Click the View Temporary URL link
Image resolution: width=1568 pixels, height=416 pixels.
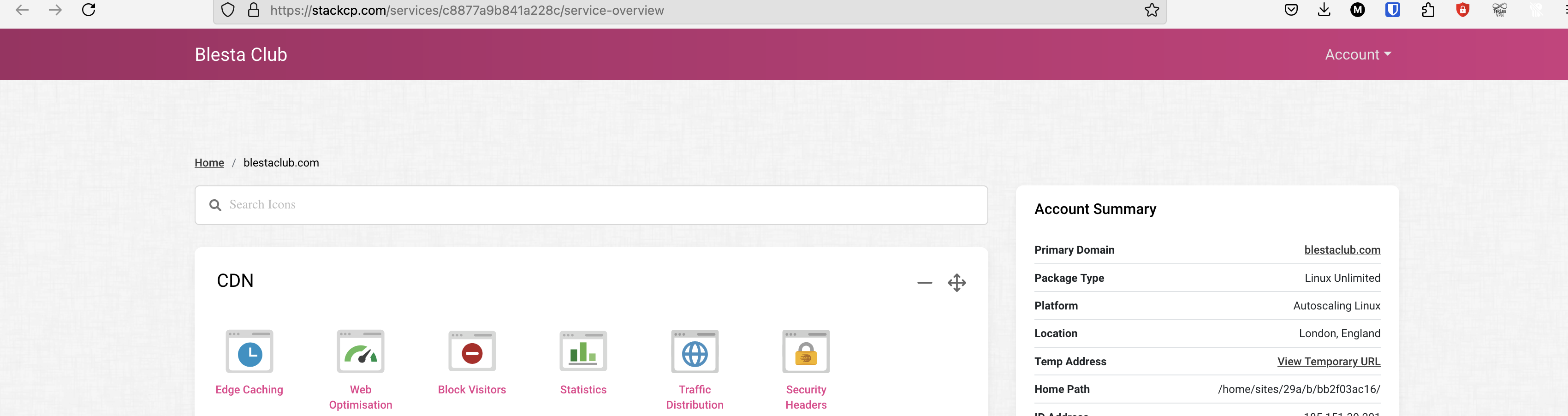(1329, 361)
